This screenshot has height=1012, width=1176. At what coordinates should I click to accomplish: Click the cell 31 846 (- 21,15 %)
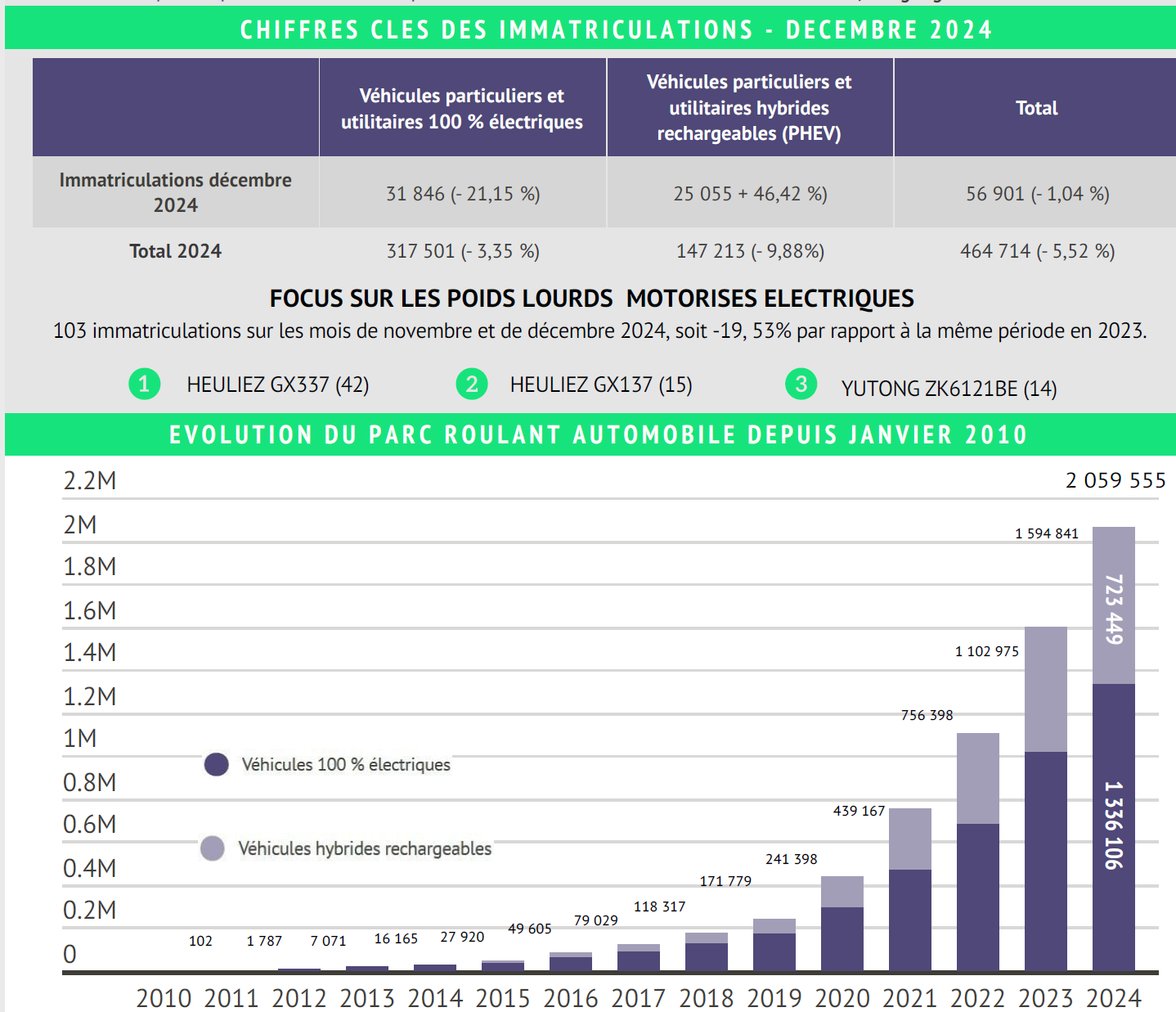point(463,194)
